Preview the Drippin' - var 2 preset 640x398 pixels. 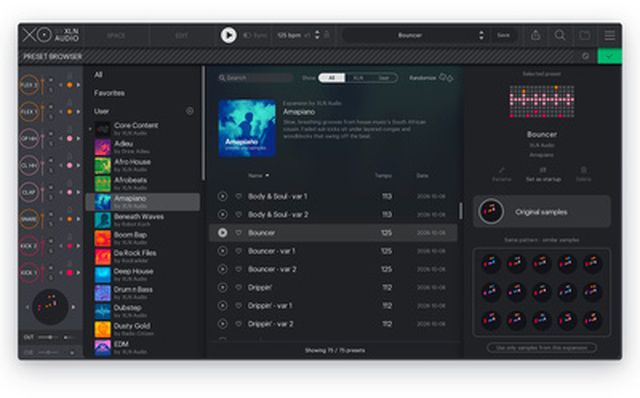pyautogui.click(x=222, y=324)
